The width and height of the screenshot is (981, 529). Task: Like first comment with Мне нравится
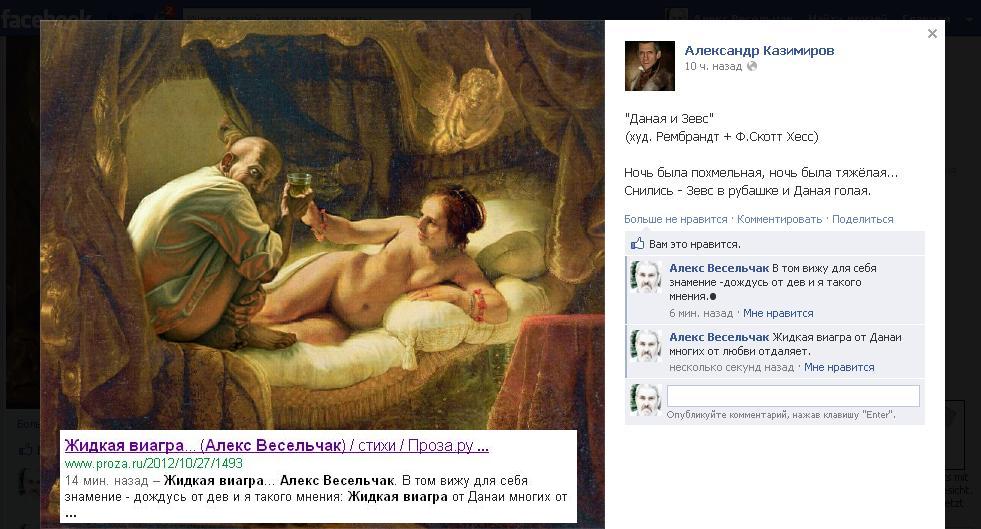(778, 313)
